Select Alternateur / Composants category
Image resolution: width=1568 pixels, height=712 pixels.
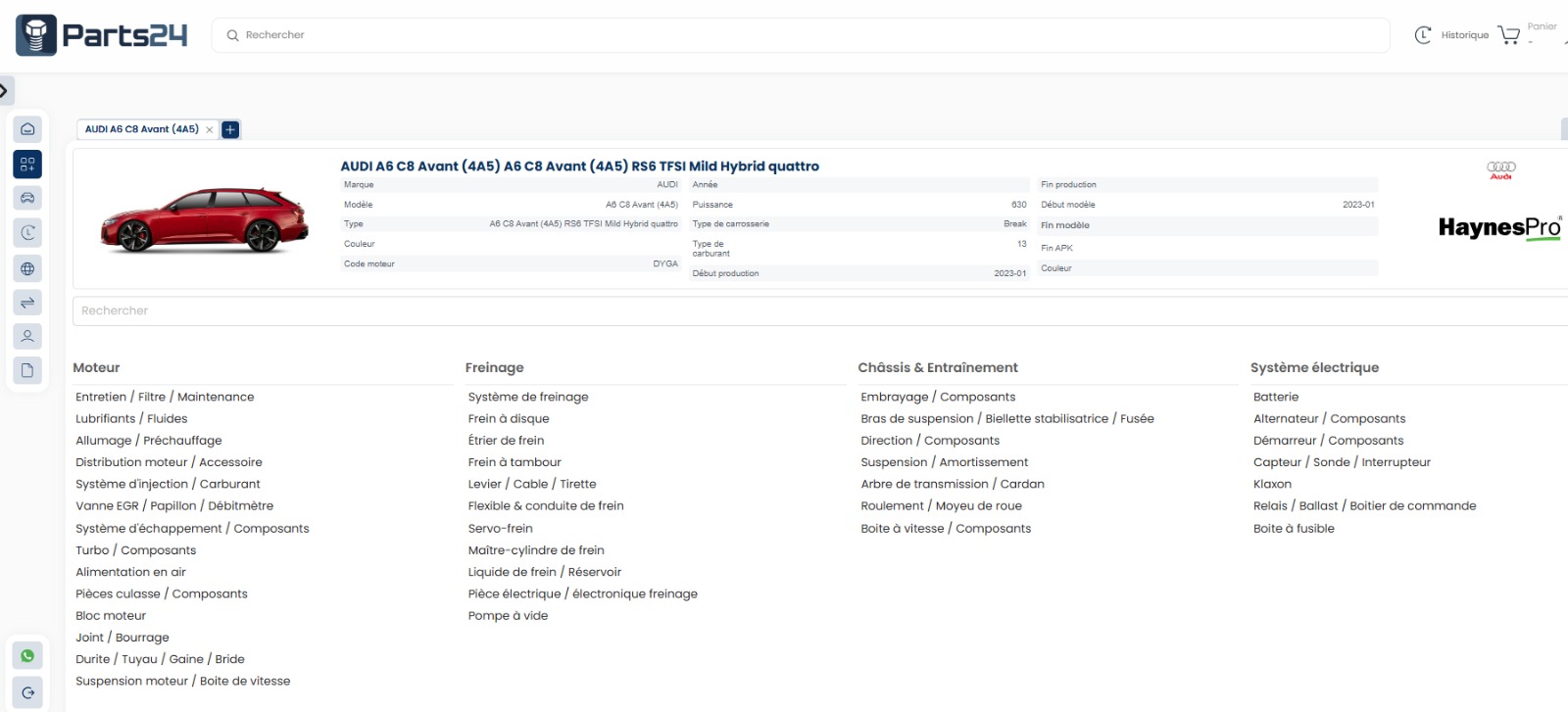pos(1330,418)
